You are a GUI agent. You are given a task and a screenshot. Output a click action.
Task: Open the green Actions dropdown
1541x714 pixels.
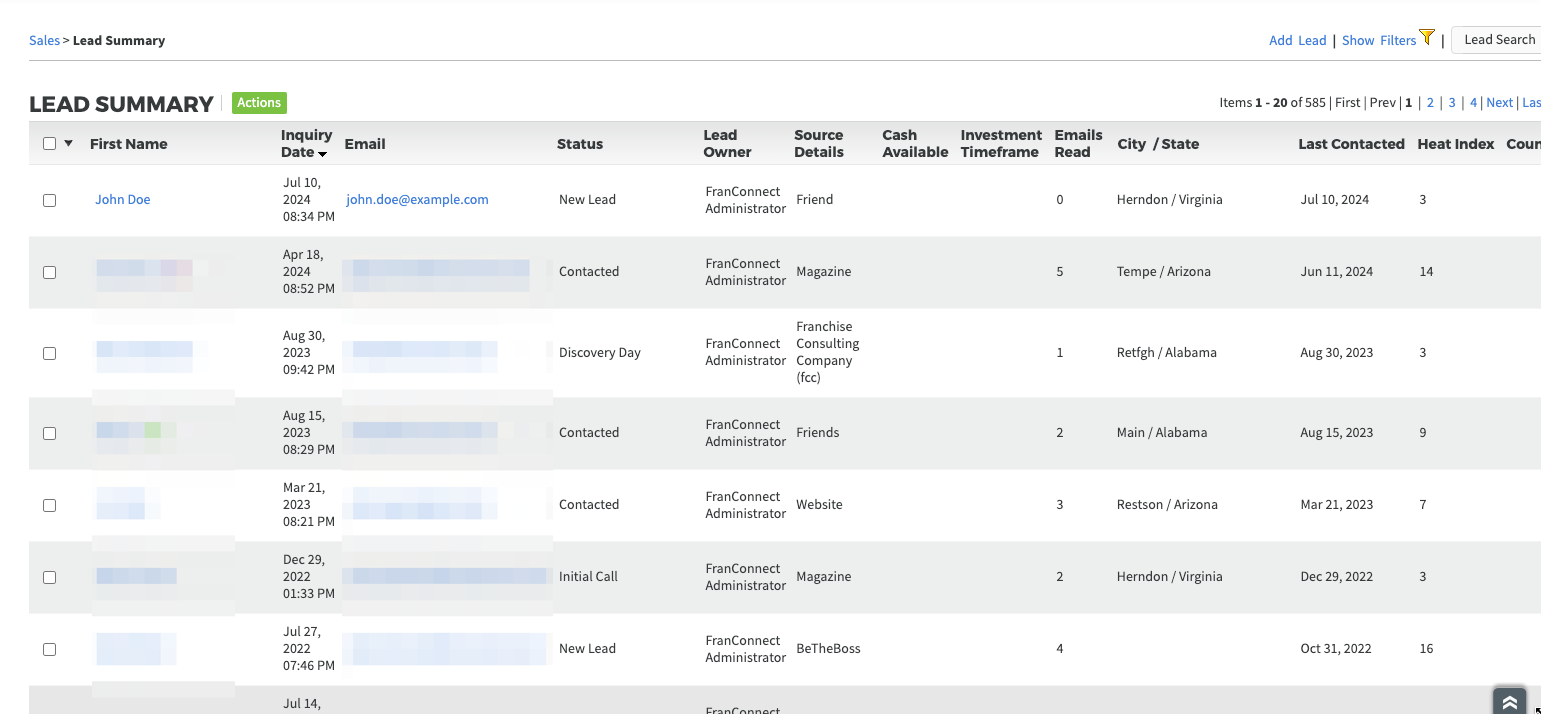click(259, 103)
